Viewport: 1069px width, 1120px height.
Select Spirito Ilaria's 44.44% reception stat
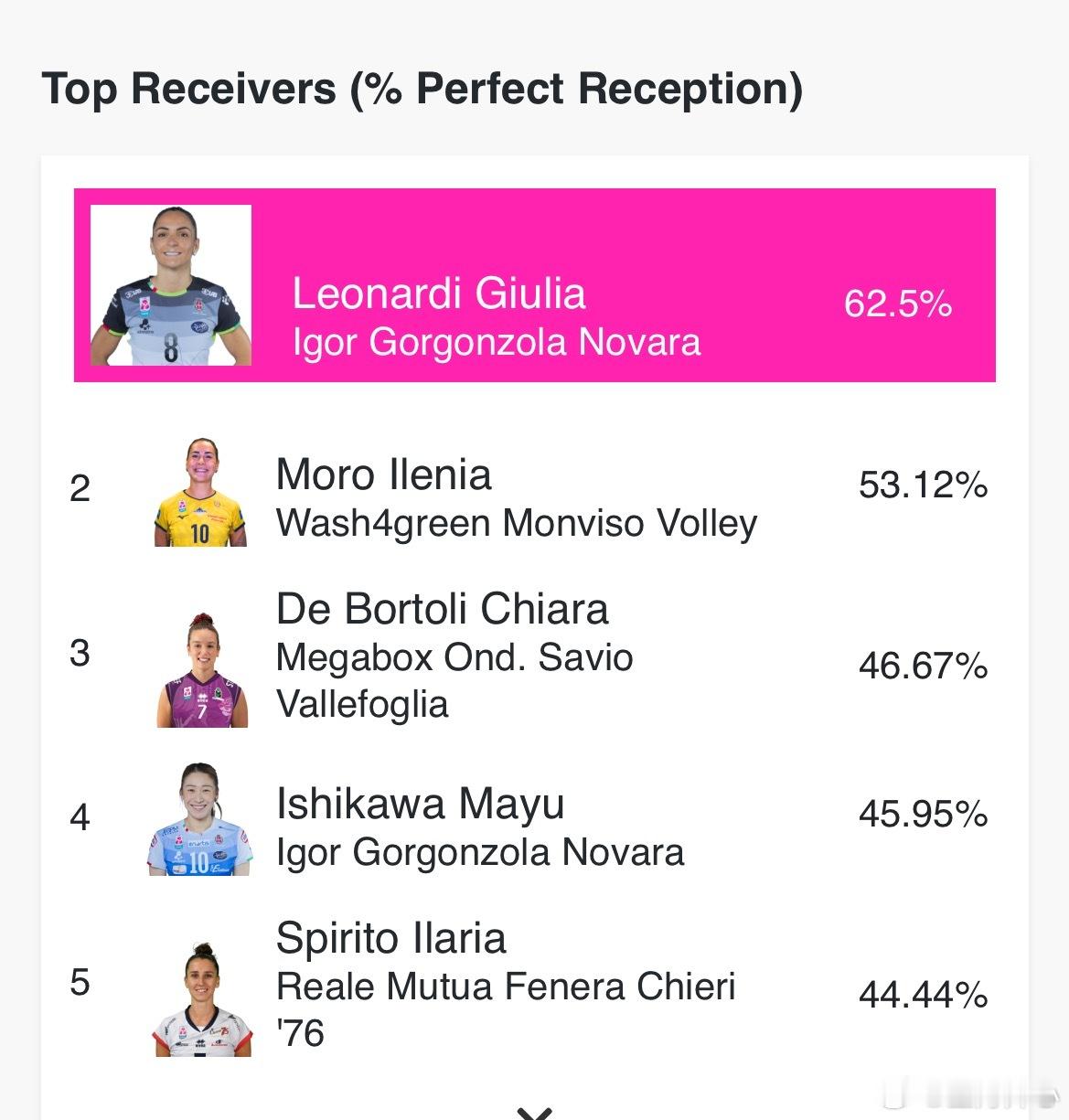coord(923,994)
